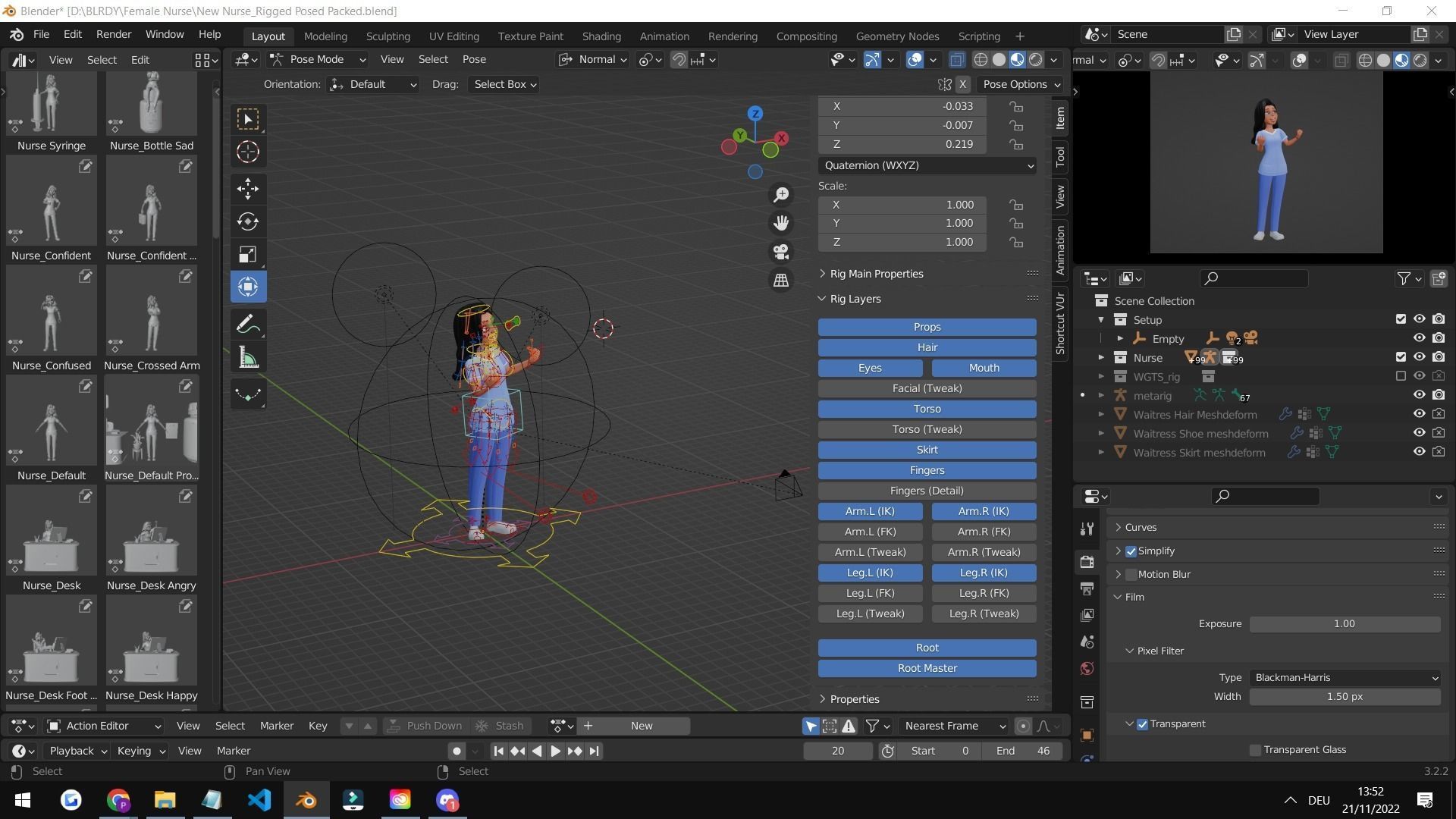
Task: Enable the Motion Blur checkbox
Action: 1131,575
